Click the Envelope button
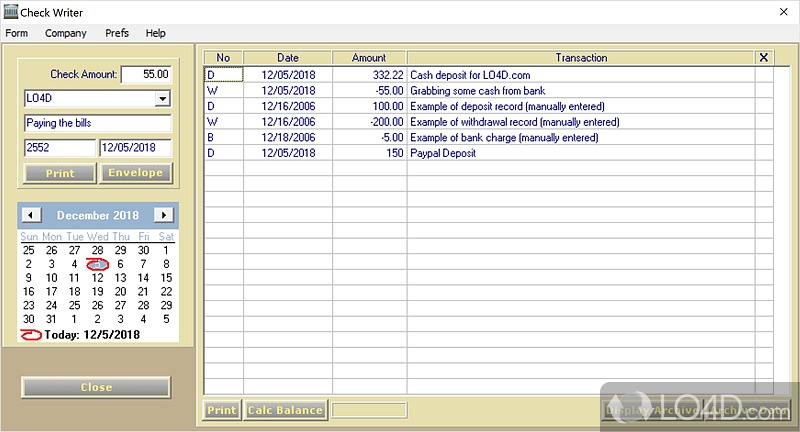 (135, 173)
